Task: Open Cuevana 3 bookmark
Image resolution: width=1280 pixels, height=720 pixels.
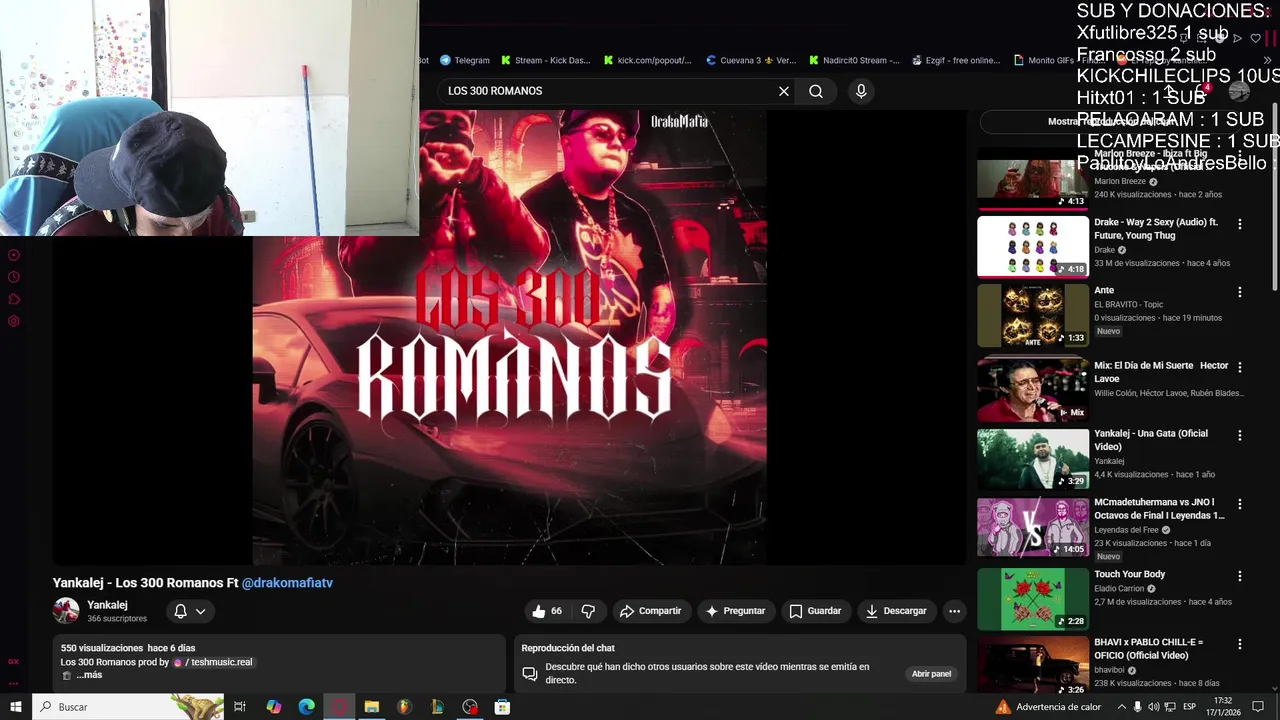Action: [x=751, y=60]
